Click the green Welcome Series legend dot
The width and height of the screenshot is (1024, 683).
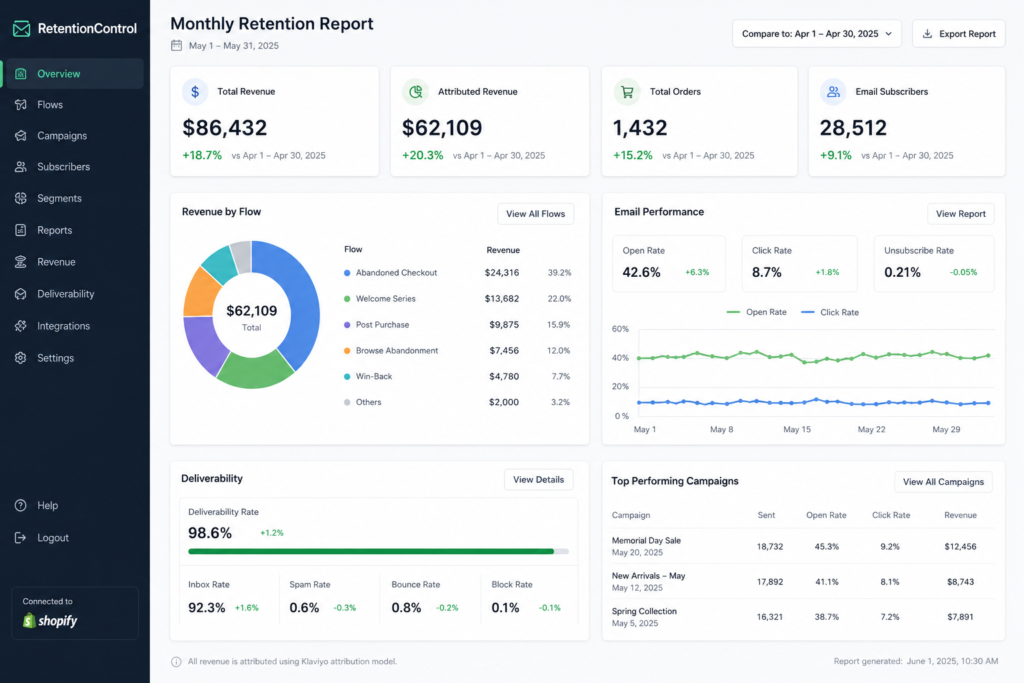click(x=347, y=298)
